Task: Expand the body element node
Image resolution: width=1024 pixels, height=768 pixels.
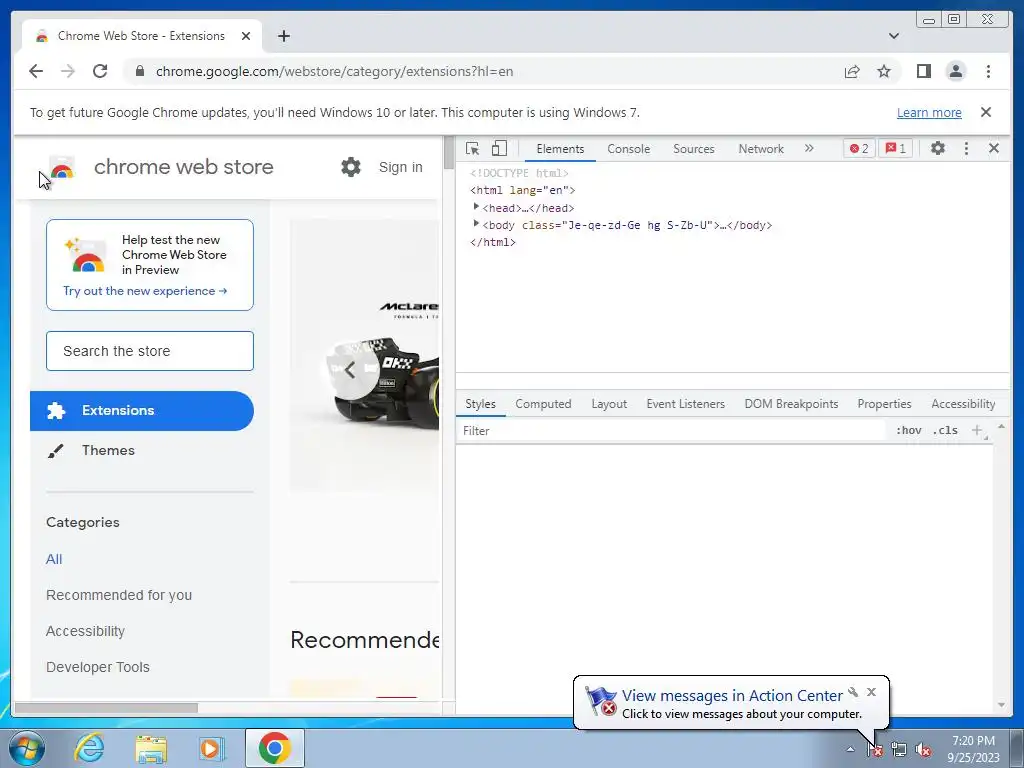Action: pyautogui.click(x=476, y=223)
